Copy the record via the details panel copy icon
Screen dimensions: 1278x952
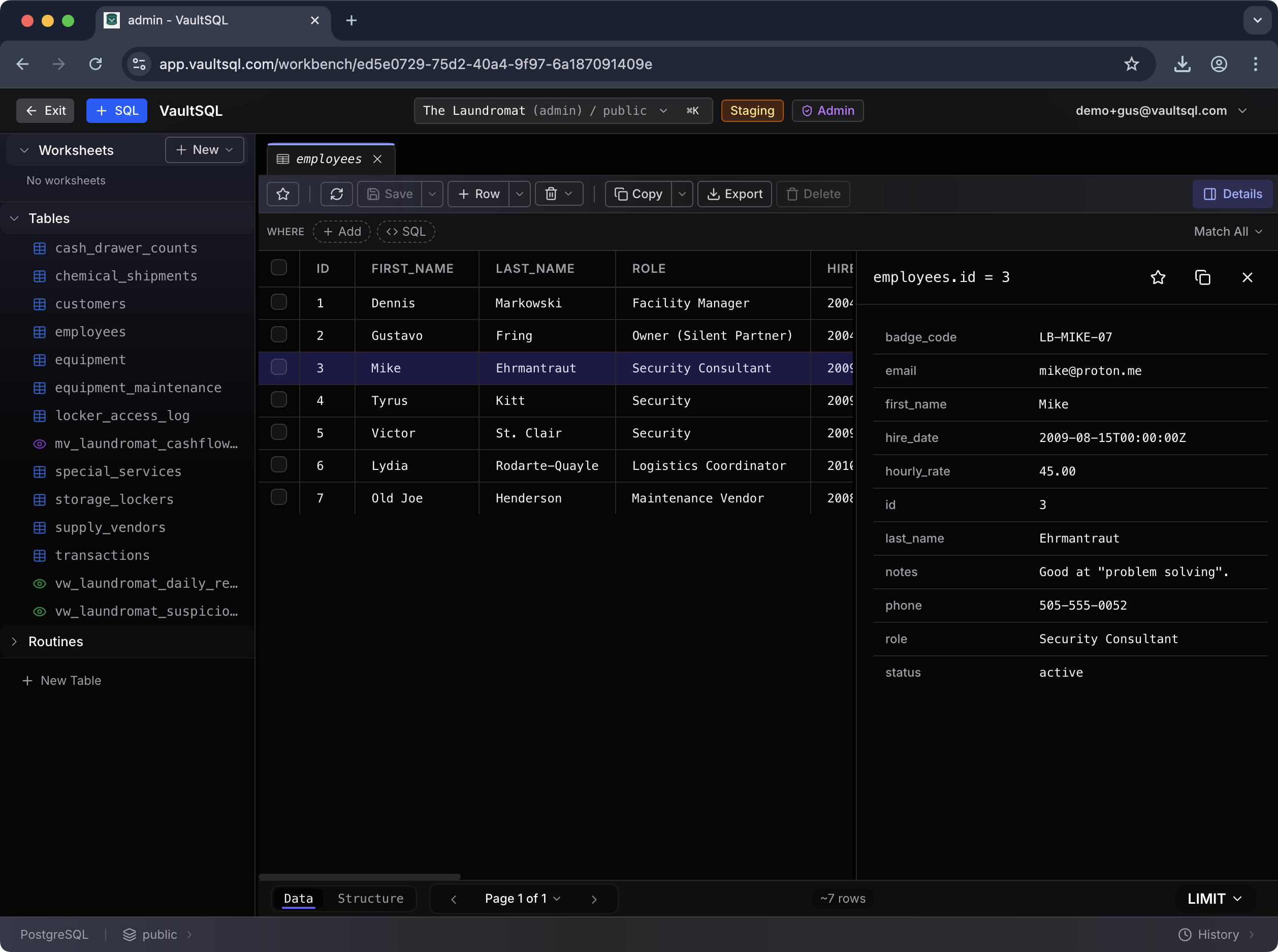[1202, 278]
